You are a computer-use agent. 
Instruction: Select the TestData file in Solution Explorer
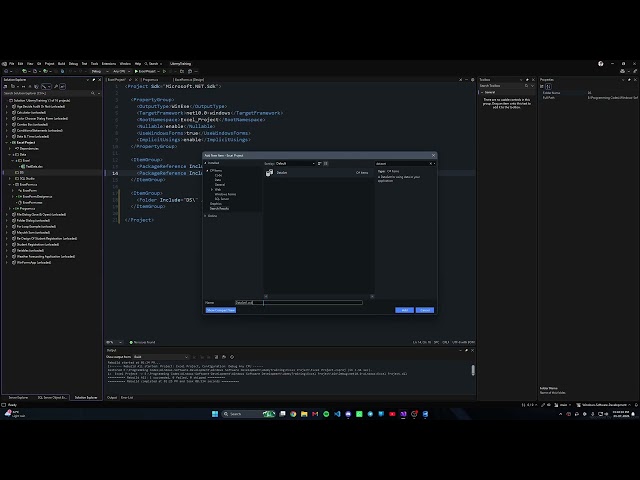coord(34,167)
